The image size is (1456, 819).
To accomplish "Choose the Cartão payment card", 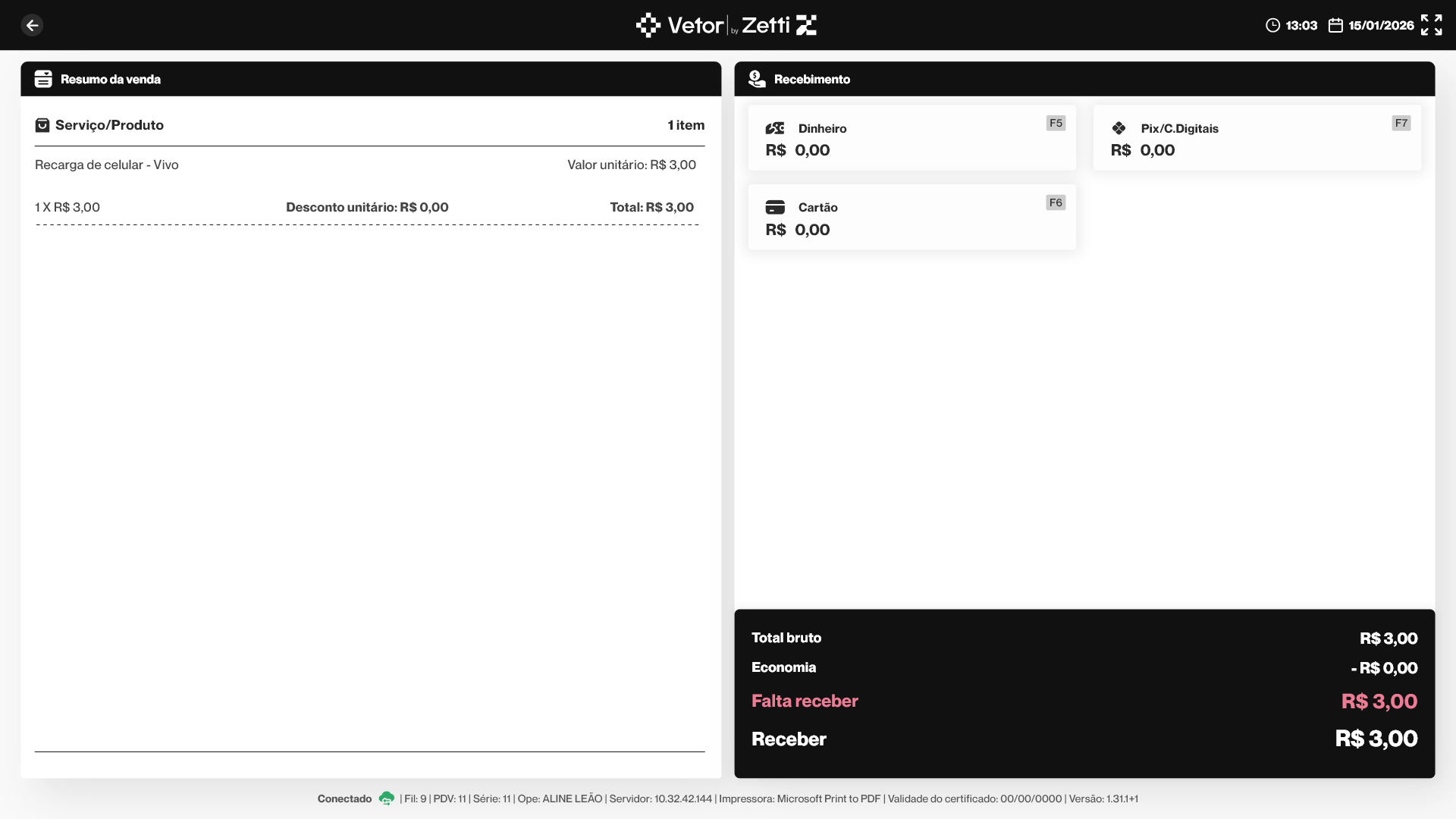I will [x=911, y=218].
